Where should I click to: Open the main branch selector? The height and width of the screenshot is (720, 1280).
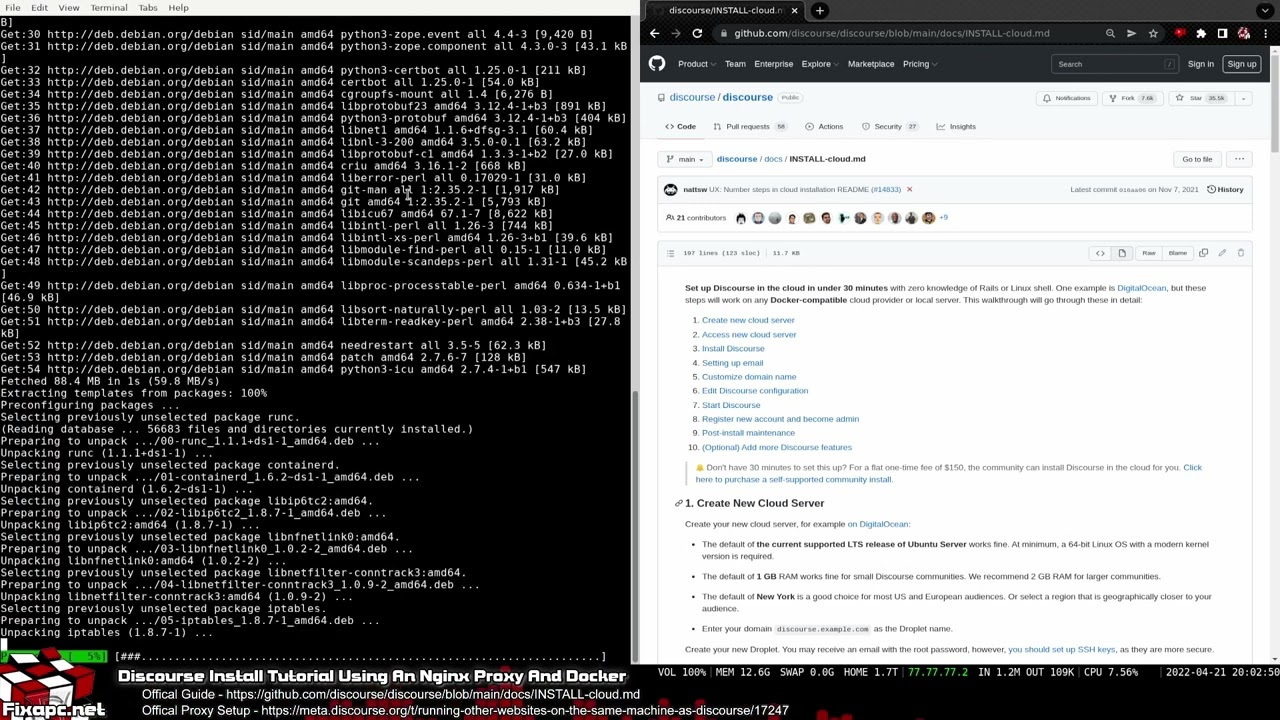(686, 159)
